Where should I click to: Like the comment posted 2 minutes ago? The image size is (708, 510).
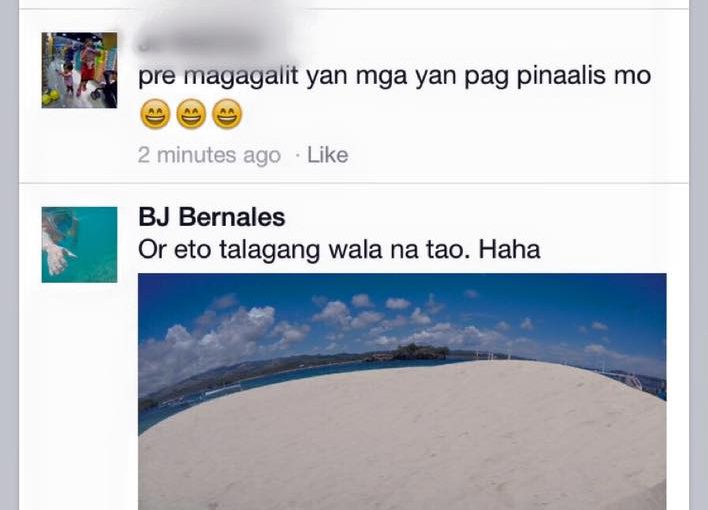pos(328,155)
